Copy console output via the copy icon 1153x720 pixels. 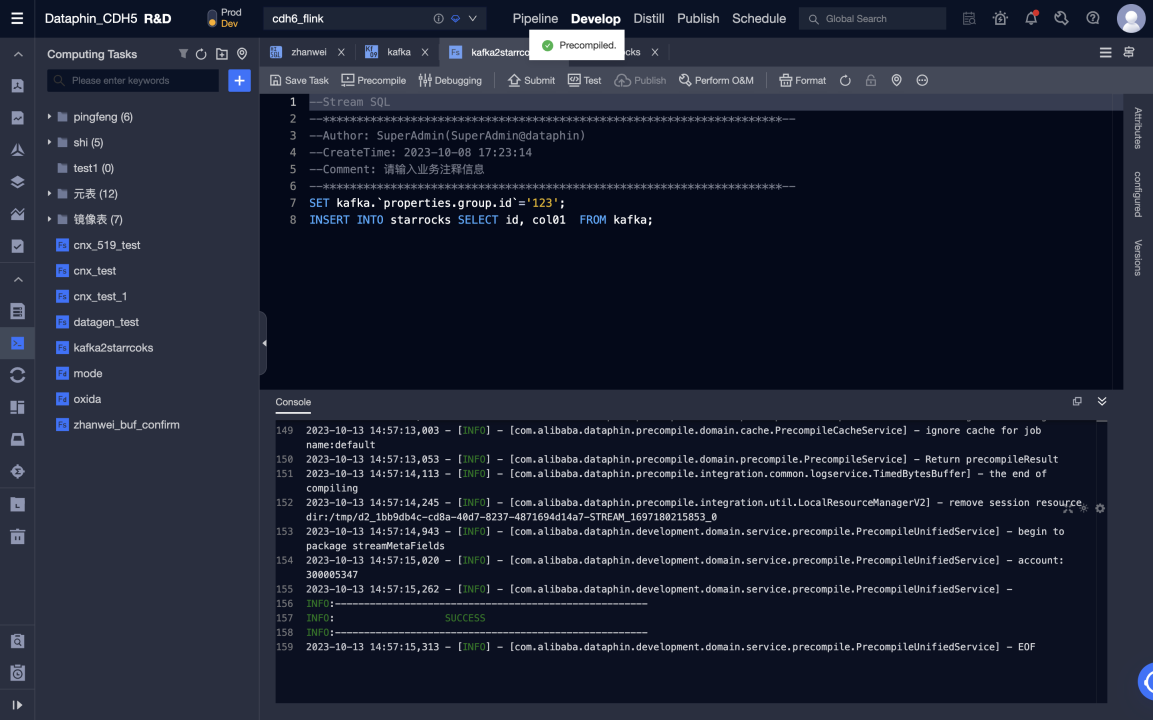pyautogui.click(x=1077, y=401)
